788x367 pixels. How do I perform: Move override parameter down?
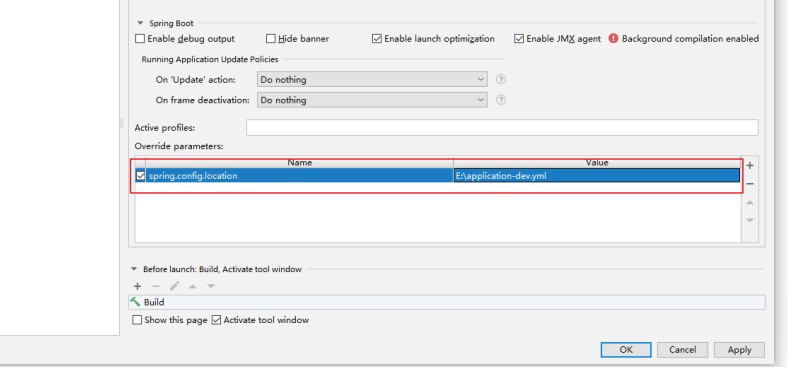(750, 220)
